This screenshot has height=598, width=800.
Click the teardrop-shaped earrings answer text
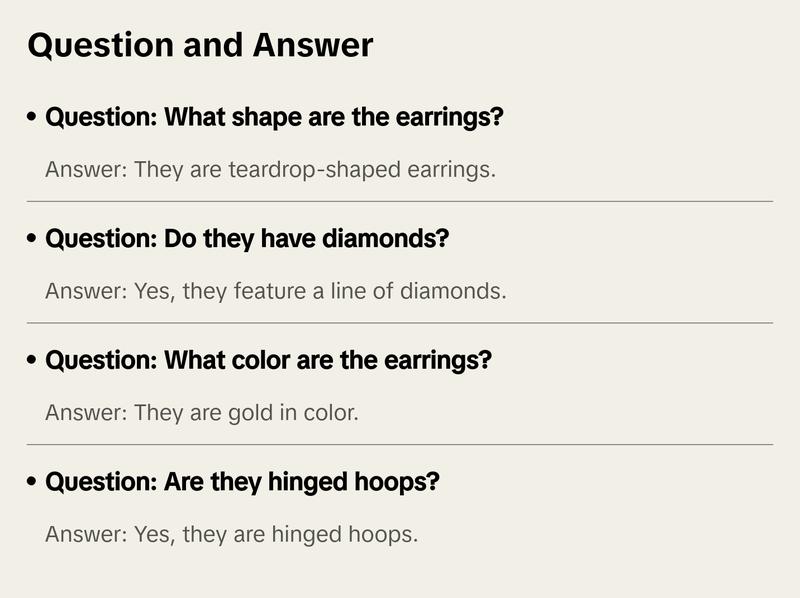point(270,169)
